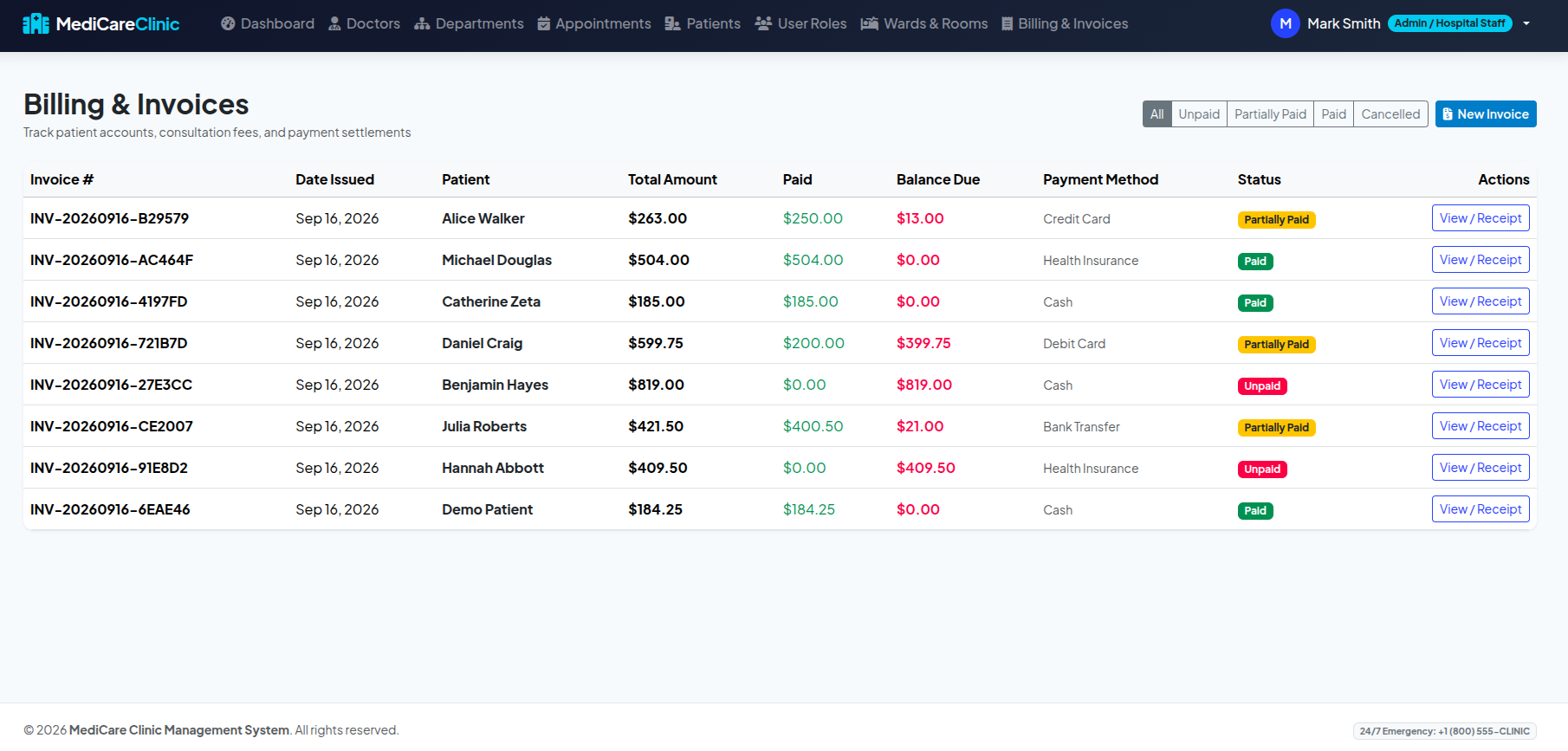Click the Wards & Rooms bed icon
Image resolution: width=1568 pixels, height=751 pixels.
870,23
